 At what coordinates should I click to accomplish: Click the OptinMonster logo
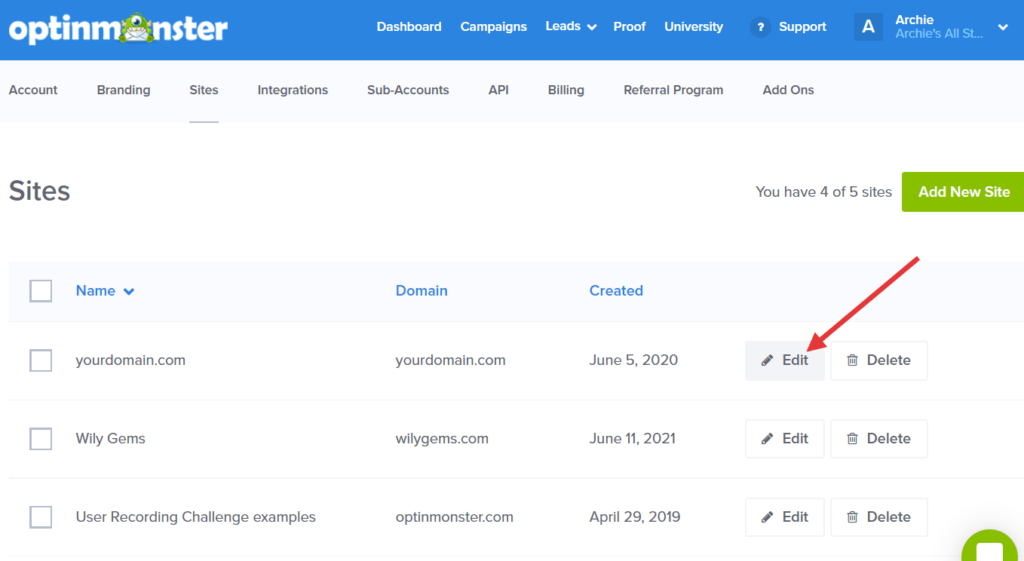click(118, 27)
